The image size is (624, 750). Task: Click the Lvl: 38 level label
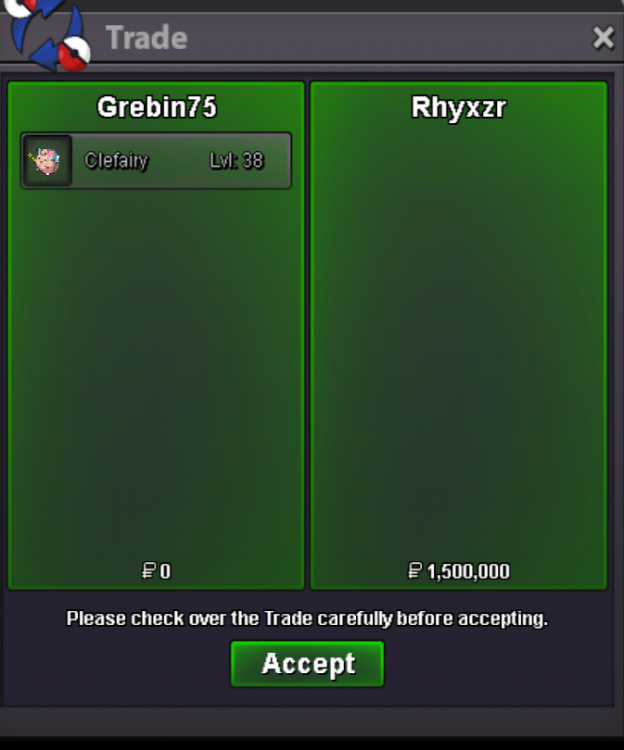(x=237, y=161)
